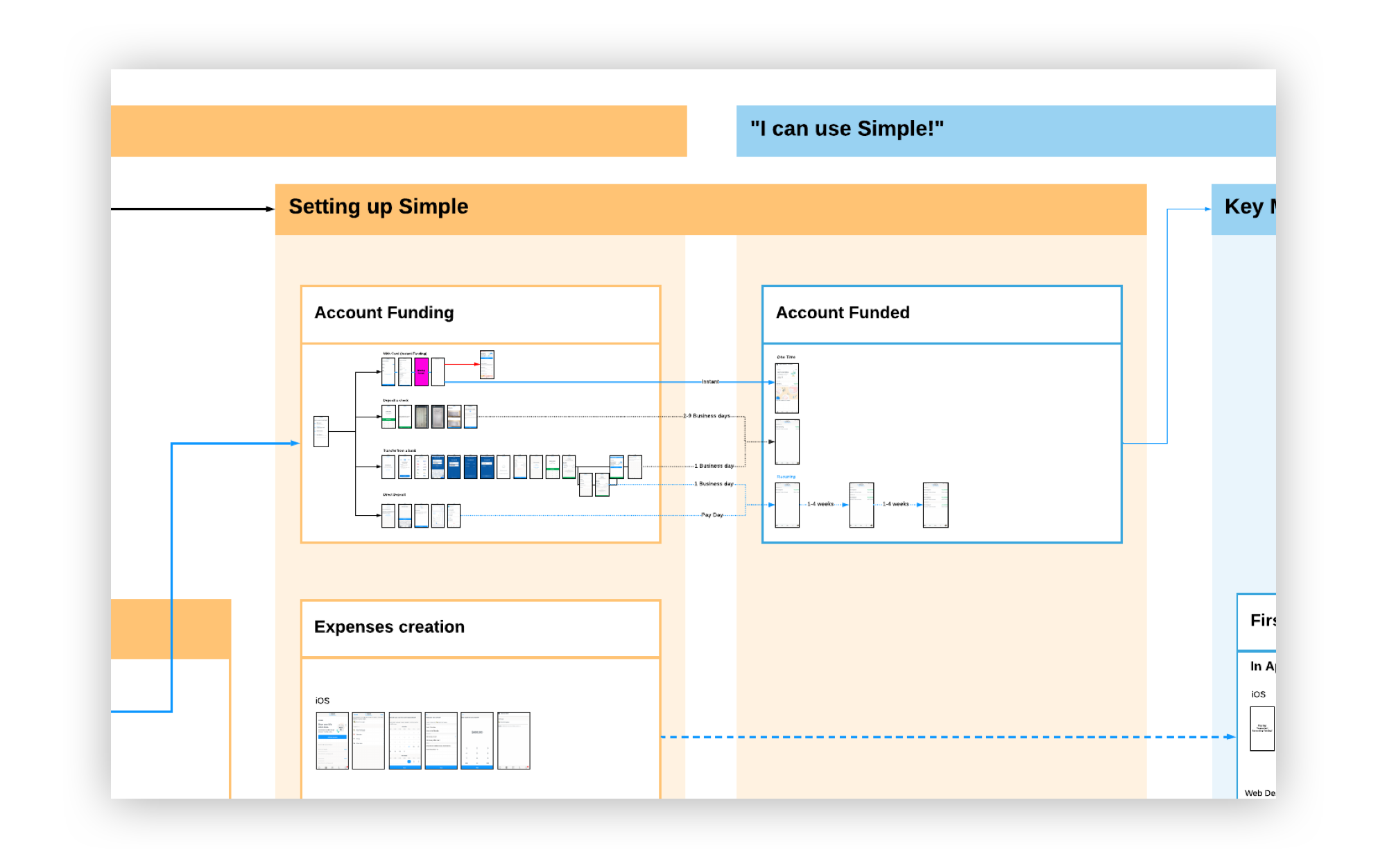
Task: Select the blue "Recurring" label
Action: pos(786,477)
